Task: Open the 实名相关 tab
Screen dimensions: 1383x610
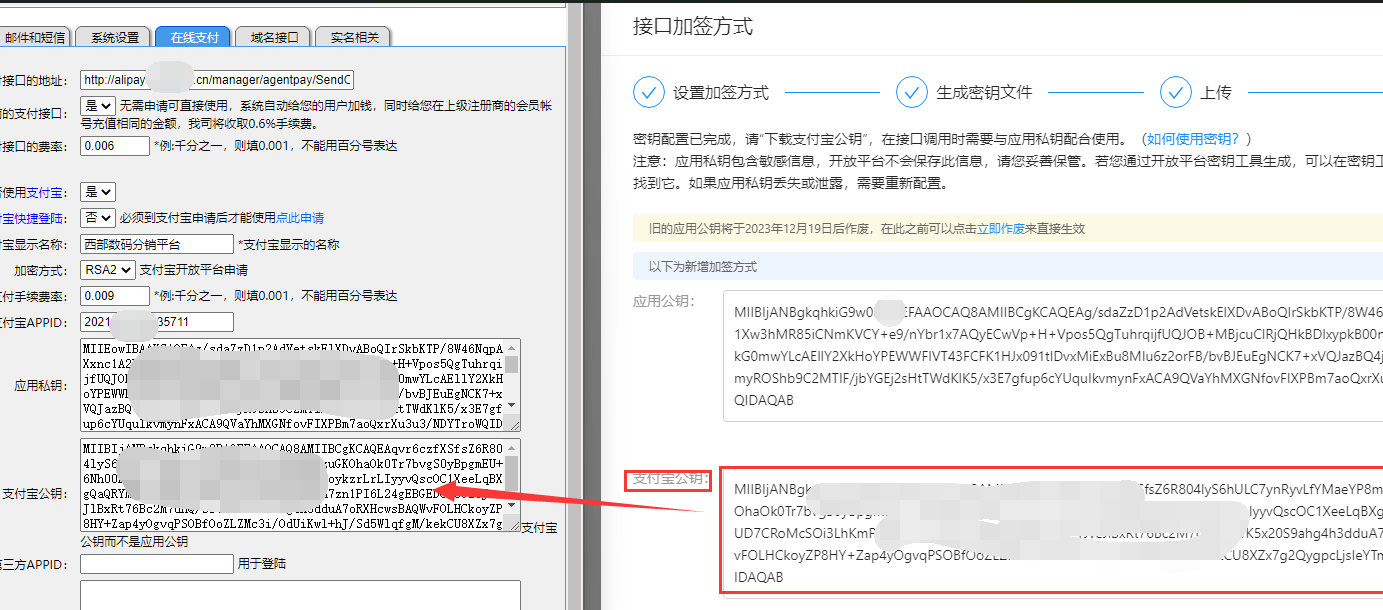Action: (x=353, y=38)
